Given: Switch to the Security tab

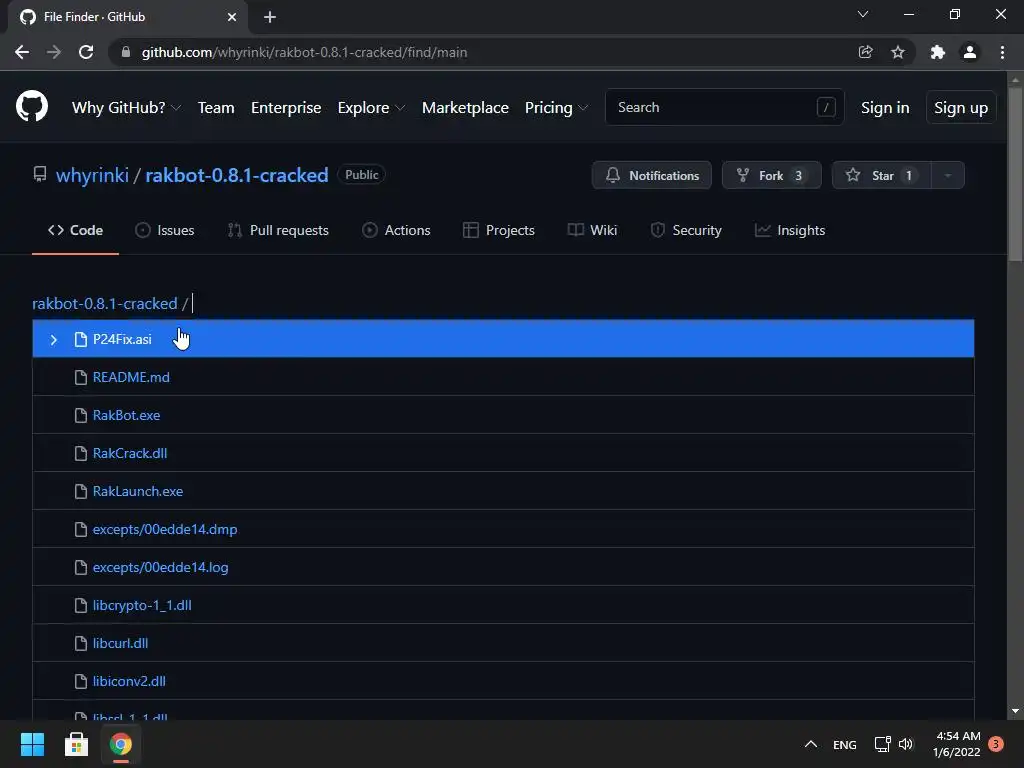Looking at the screenshot, I should [686, 230].
